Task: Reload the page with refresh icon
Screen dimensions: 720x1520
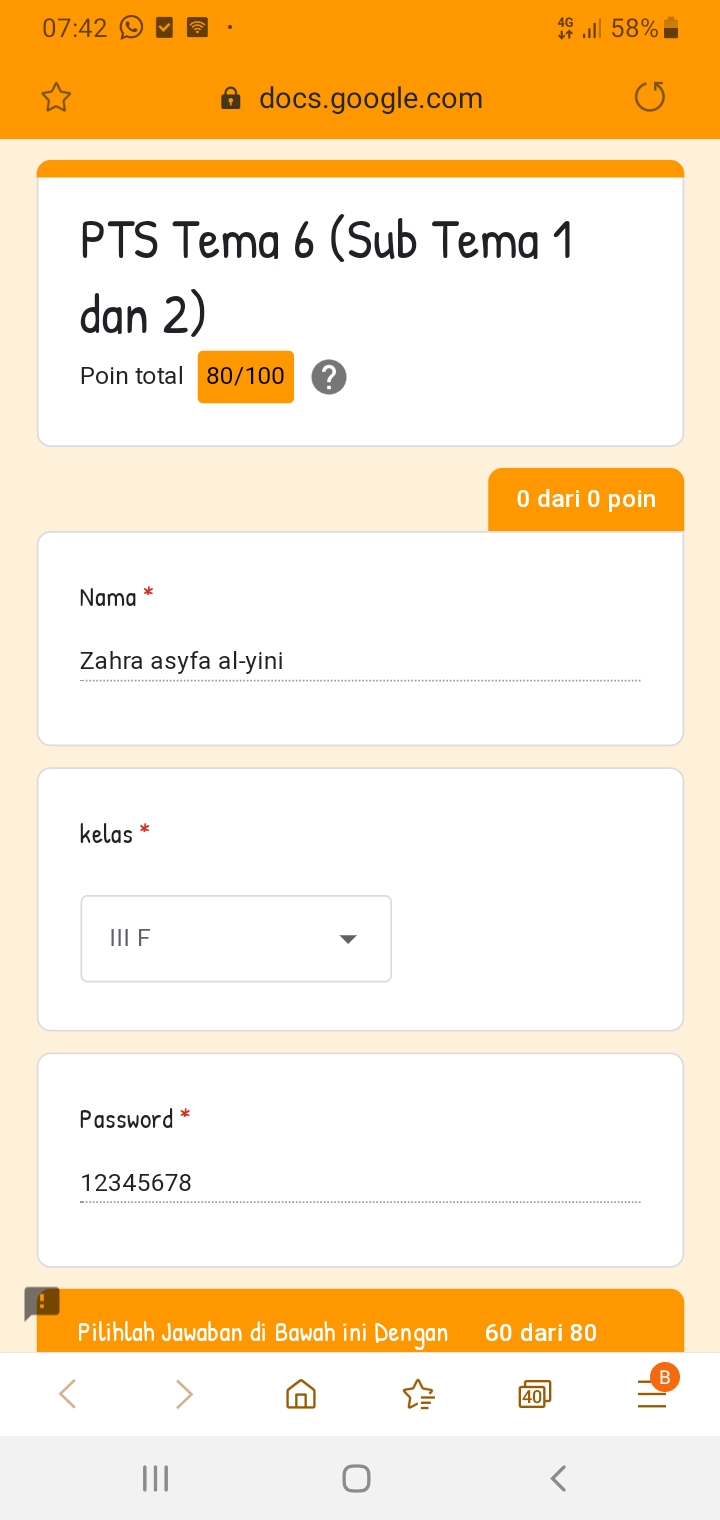Action: [650, 97]
